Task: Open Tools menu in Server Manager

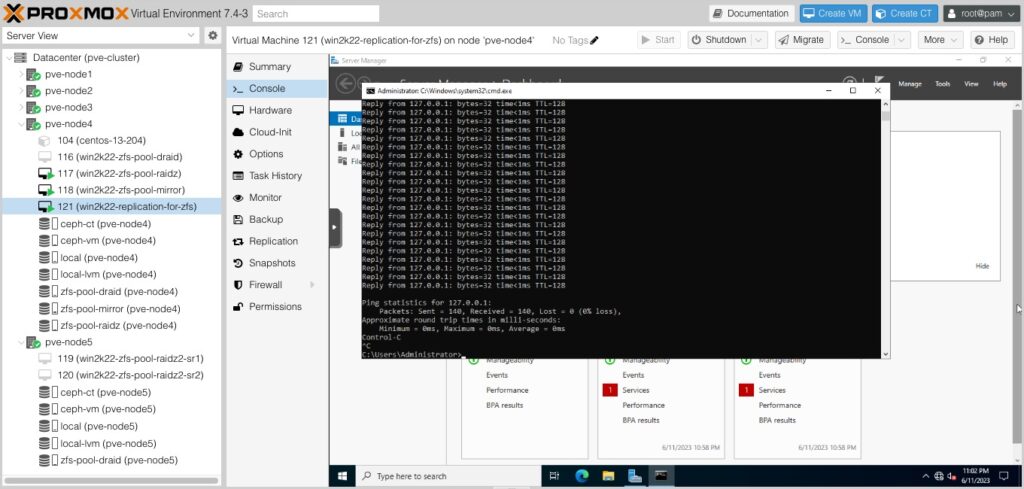Action: (x=942, y=84)
